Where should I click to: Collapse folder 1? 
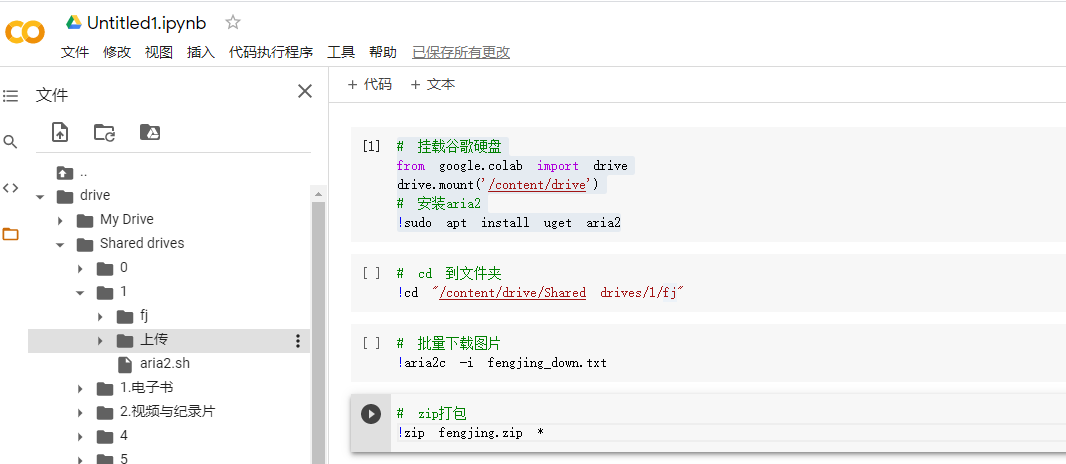point(80,293)
